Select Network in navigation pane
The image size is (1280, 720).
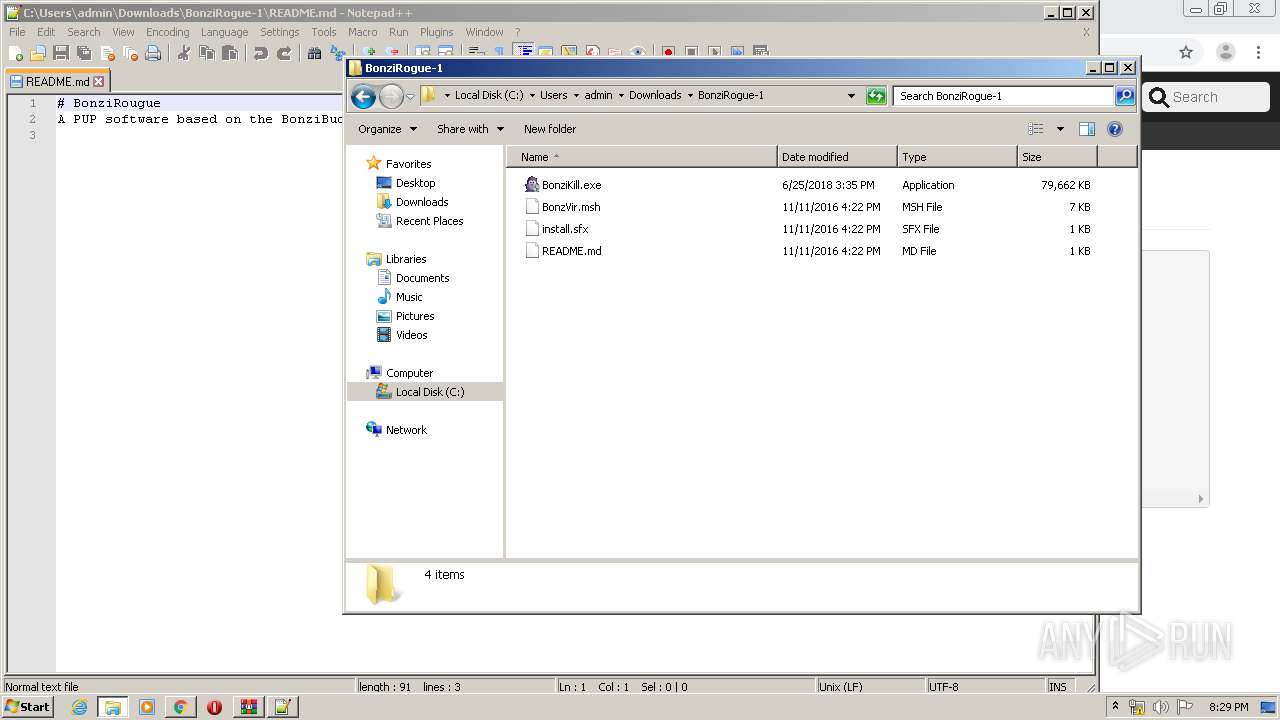(x=406, y=430)
